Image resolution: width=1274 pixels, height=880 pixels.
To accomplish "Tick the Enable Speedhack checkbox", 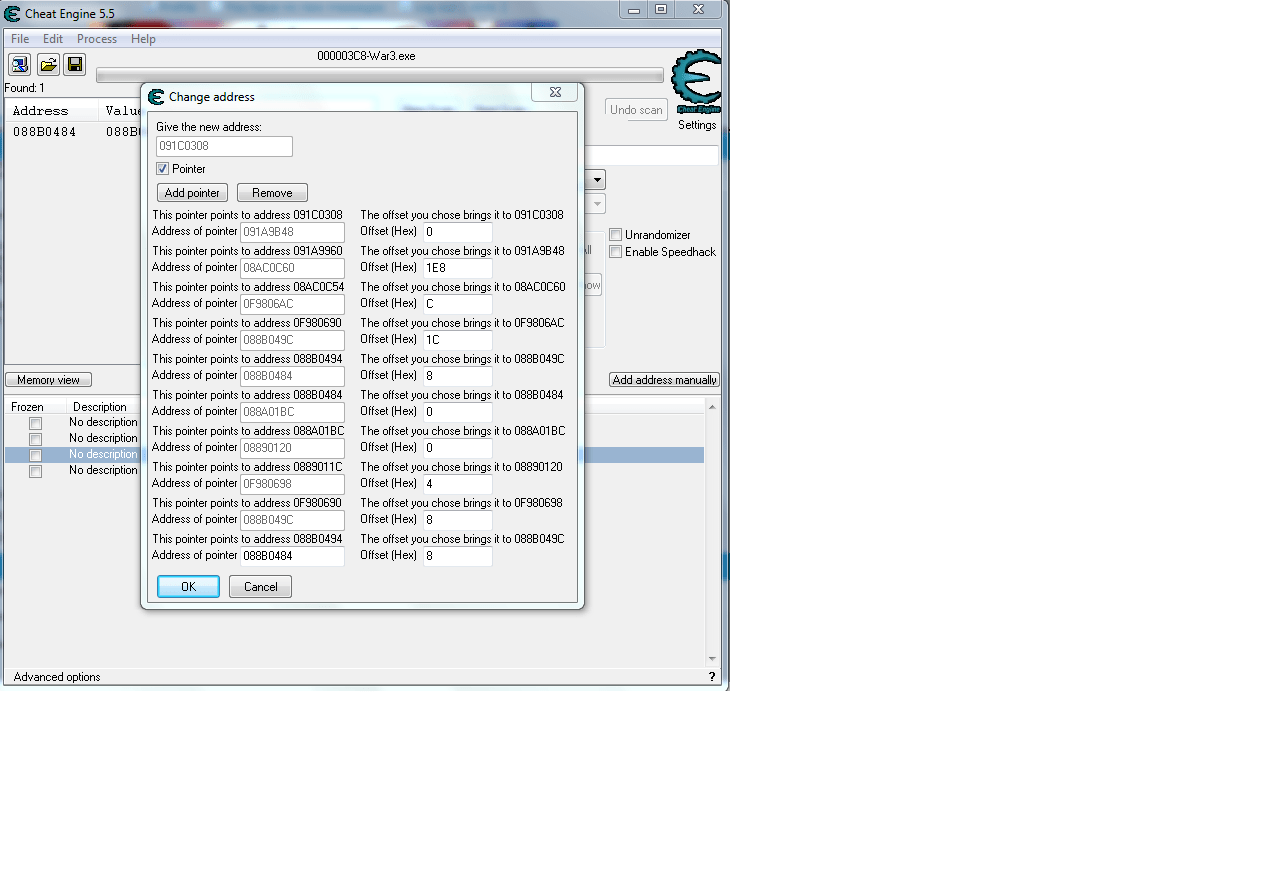I will 616,252.
